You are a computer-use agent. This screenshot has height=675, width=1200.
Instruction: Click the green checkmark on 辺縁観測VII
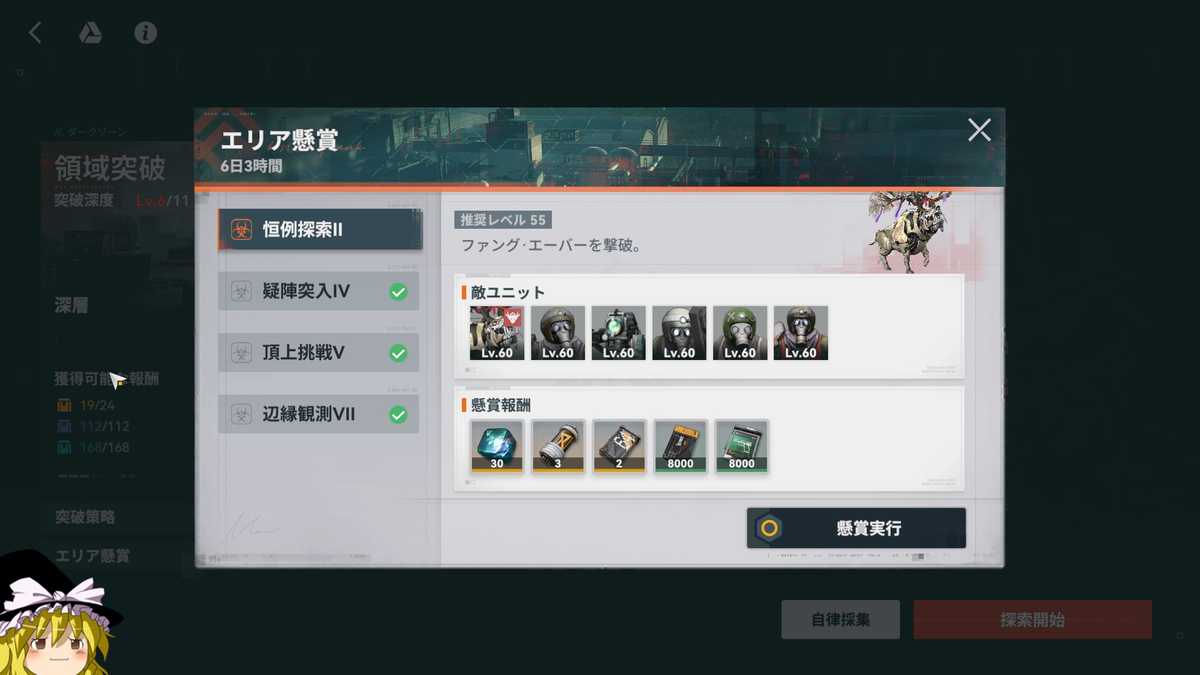398,414
